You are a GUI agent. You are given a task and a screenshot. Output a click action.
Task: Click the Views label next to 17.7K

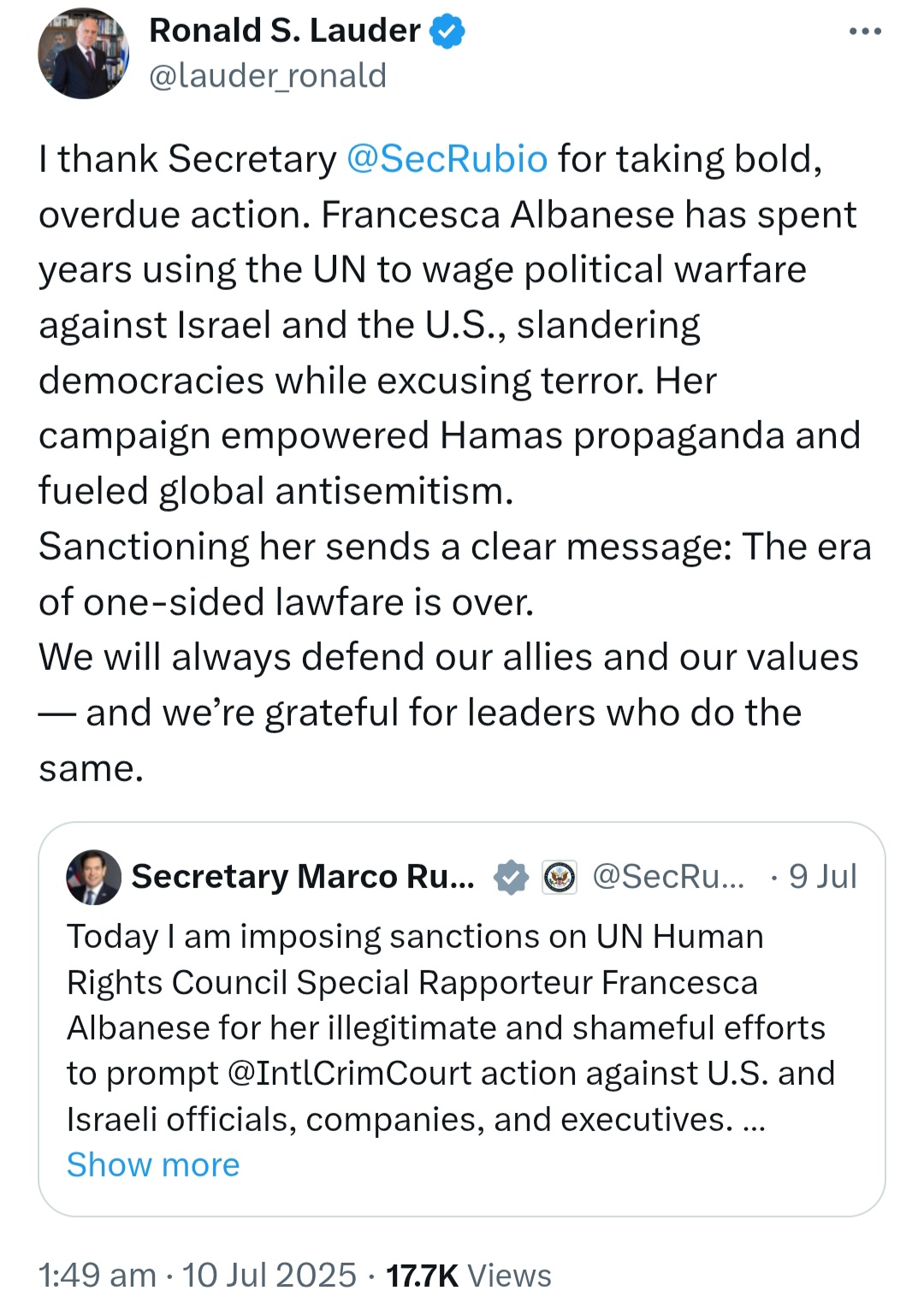tap(509, 1275)
